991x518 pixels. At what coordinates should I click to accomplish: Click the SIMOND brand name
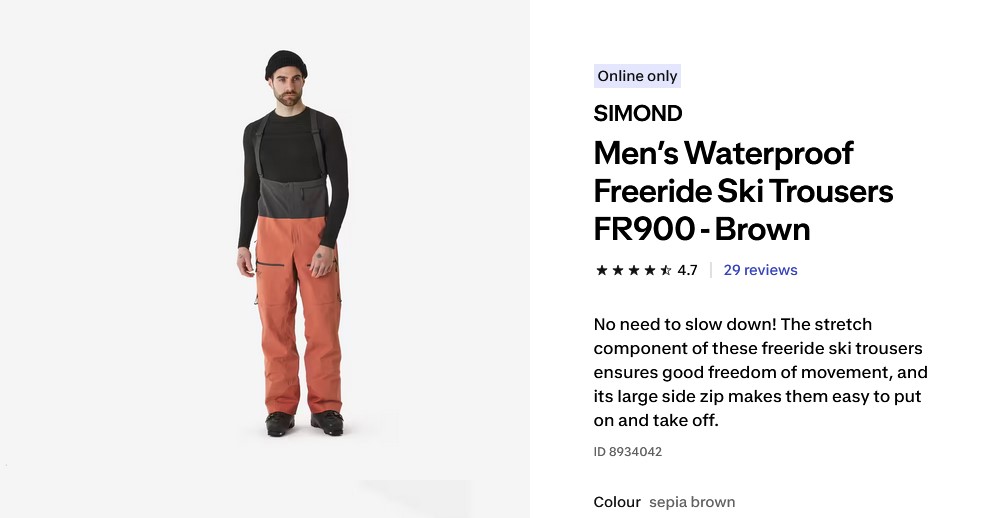(x=638, y=114)
